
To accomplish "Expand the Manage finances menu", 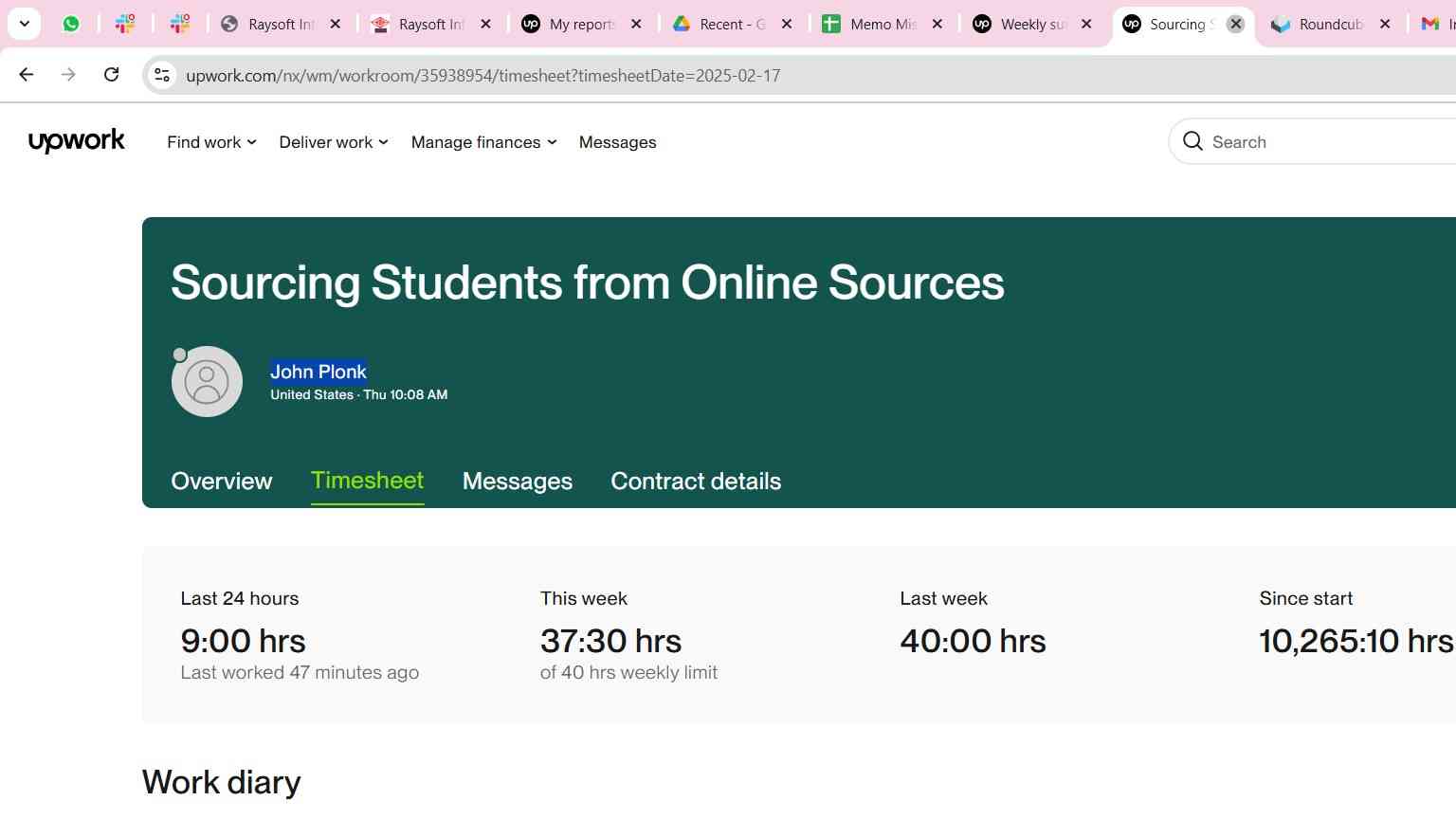I will pos(483,142).
